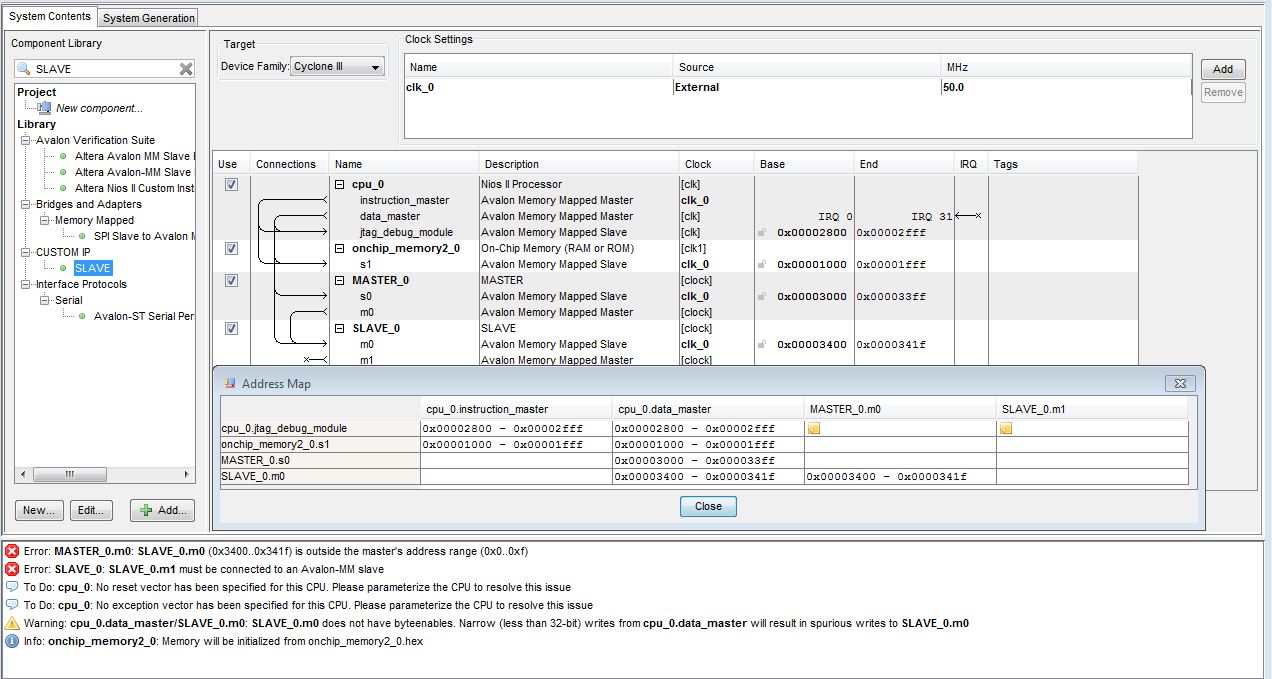Screen dimensions: 1272x679
Task: Click the red error icon for MASTER_0.m0
Action: click(12, 551)
